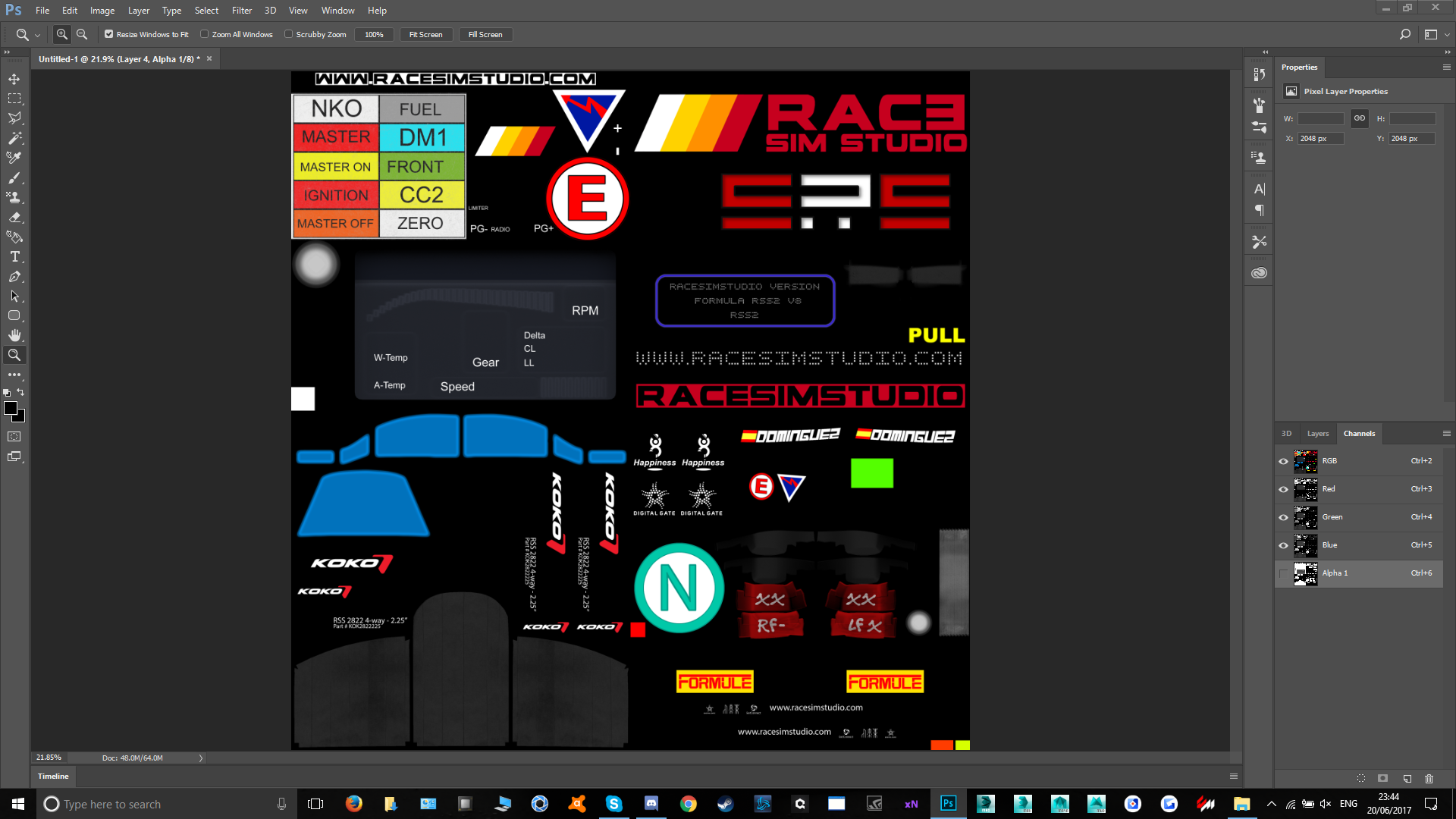Switch to the Layers tab
1456x819 pixels.
tap(1318, 434)
